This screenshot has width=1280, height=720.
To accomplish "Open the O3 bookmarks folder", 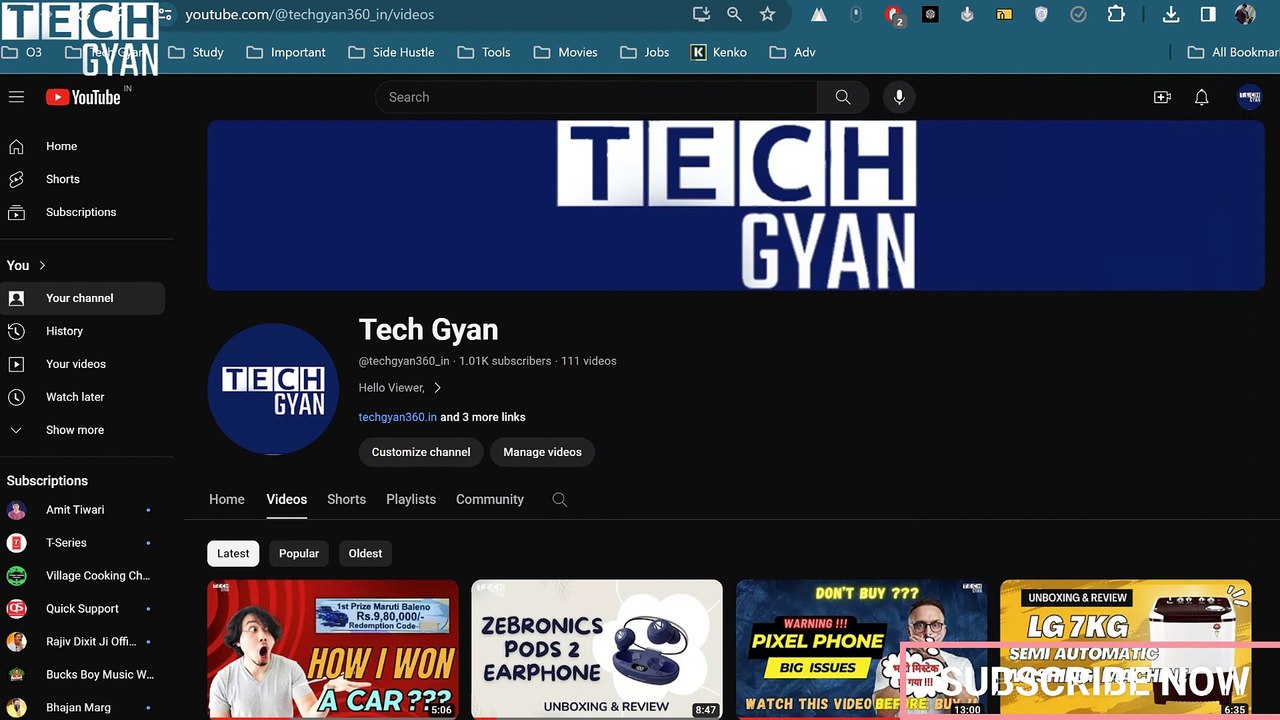I will (22, 52).
